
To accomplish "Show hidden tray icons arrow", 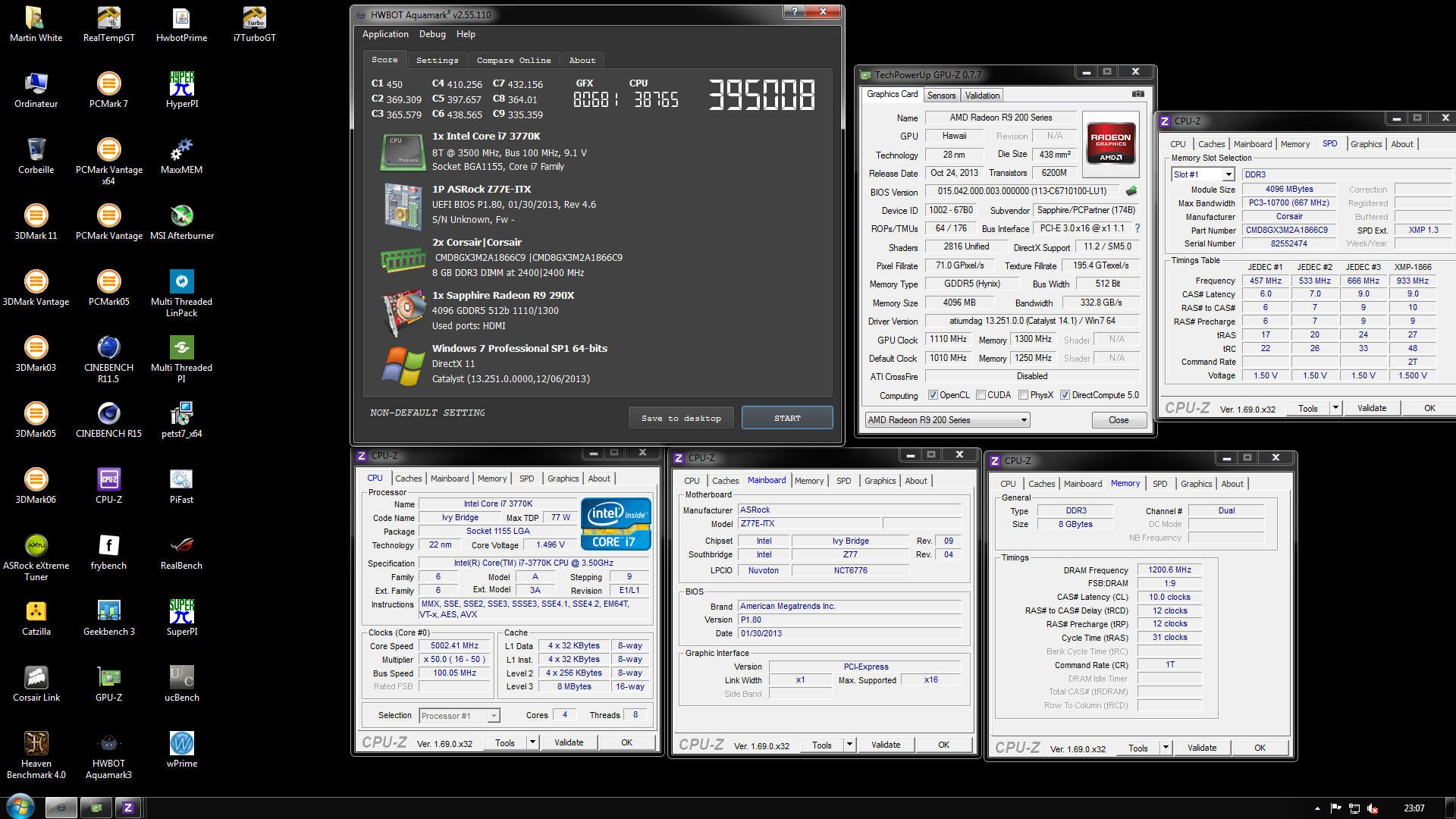I will point(1317,808).
